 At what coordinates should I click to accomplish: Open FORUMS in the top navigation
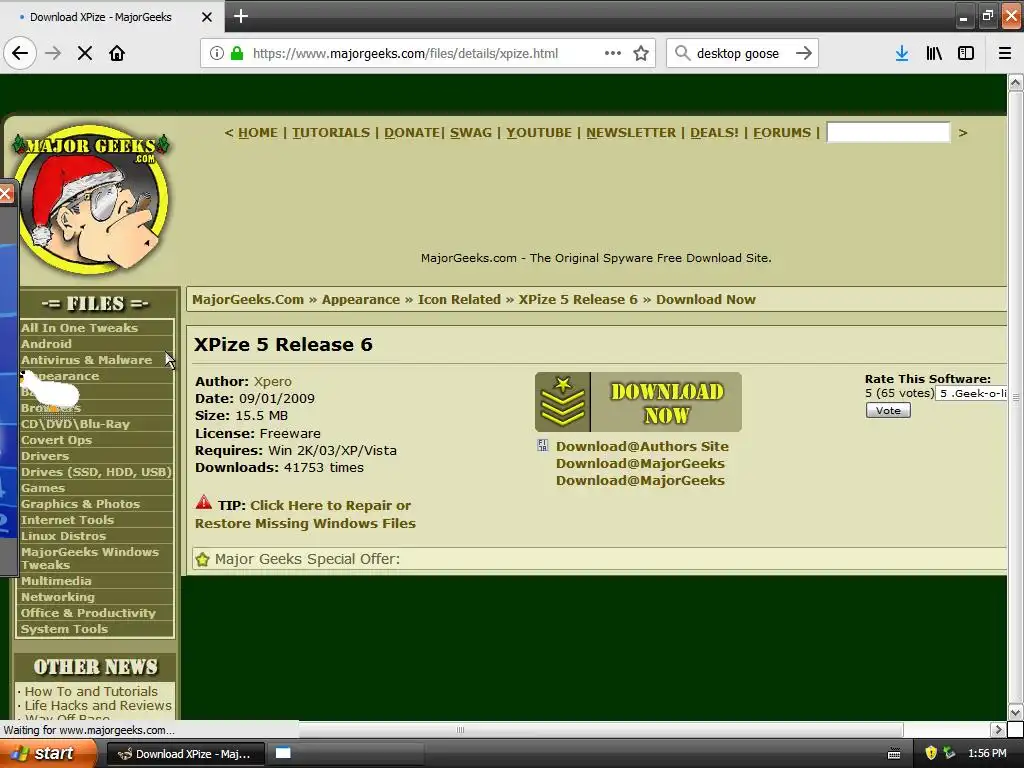click(782, 133)
